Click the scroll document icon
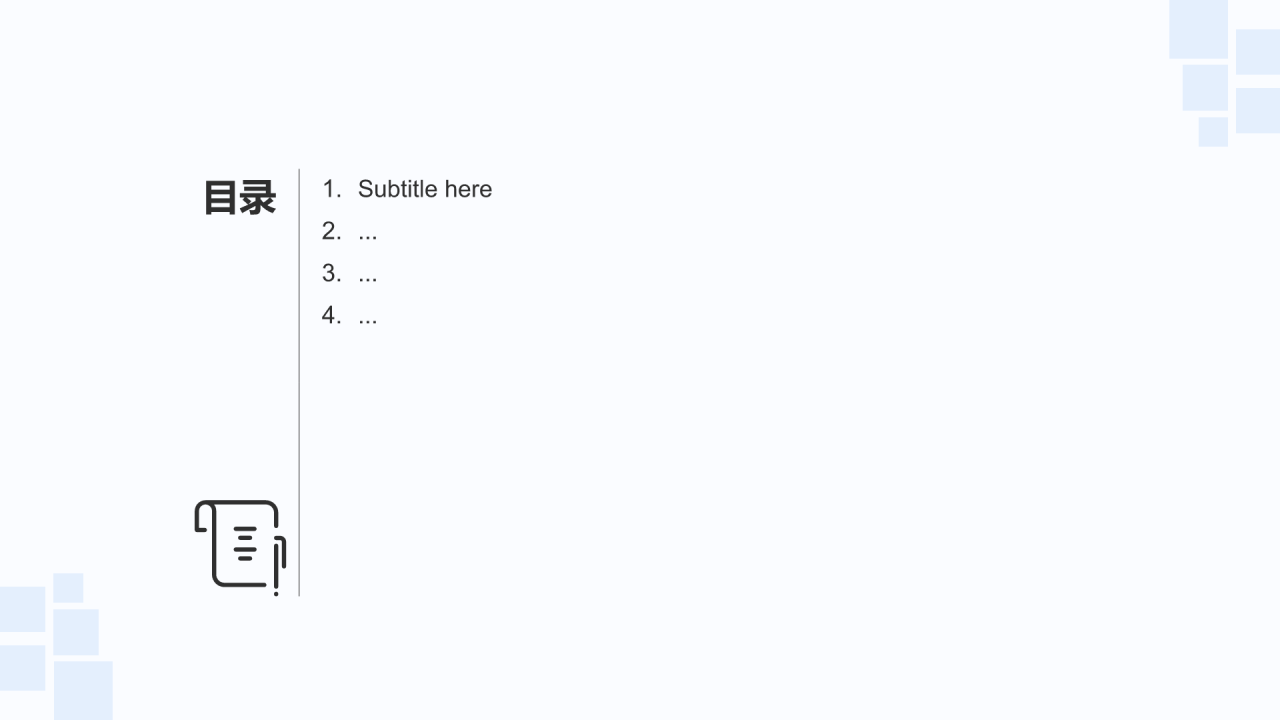This screenshot has width=1280, height=720. click(x=240, y=547)
